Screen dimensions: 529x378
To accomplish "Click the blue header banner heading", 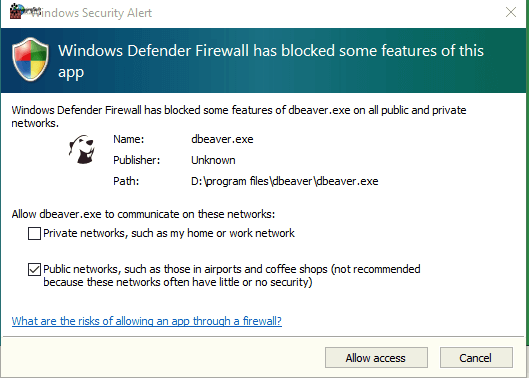I will (271, 61).
